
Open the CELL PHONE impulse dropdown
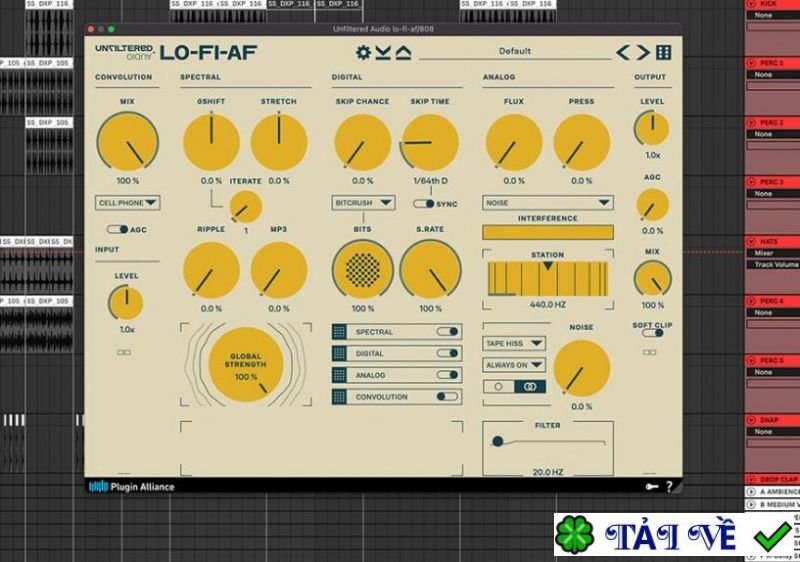(128, 203)
